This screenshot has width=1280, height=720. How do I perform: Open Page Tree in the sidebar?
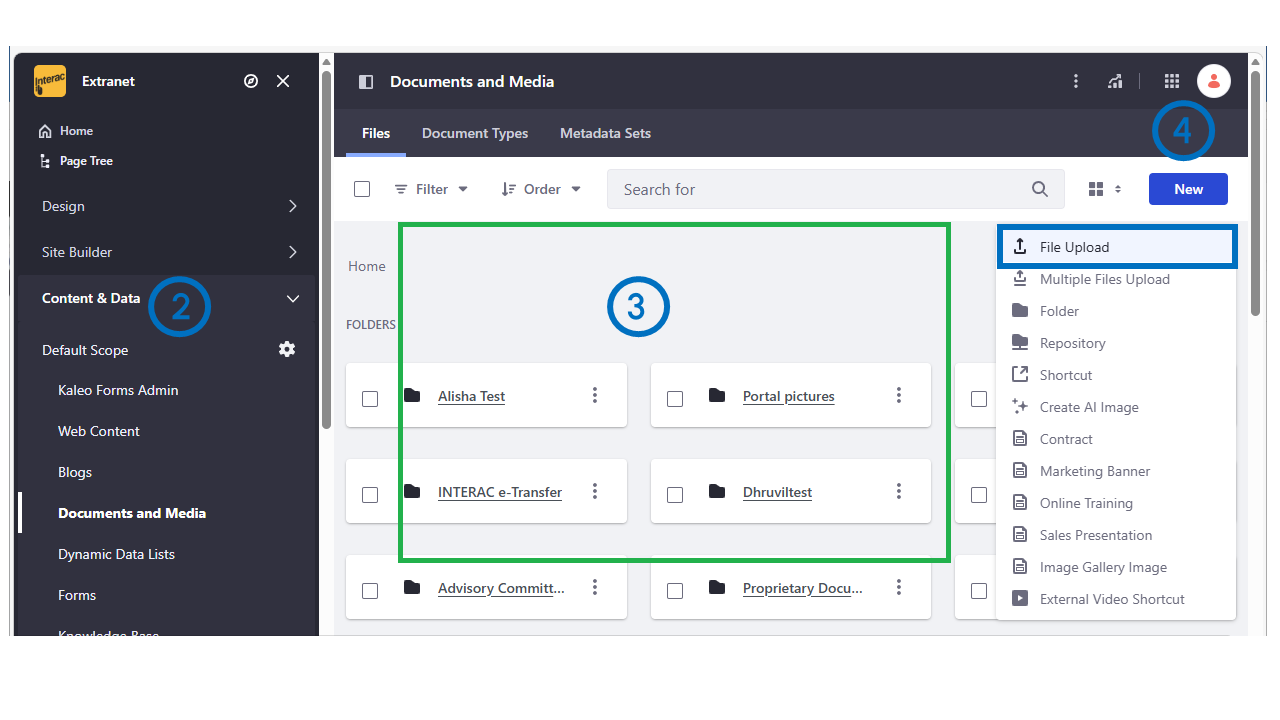[x=76, y=161]
